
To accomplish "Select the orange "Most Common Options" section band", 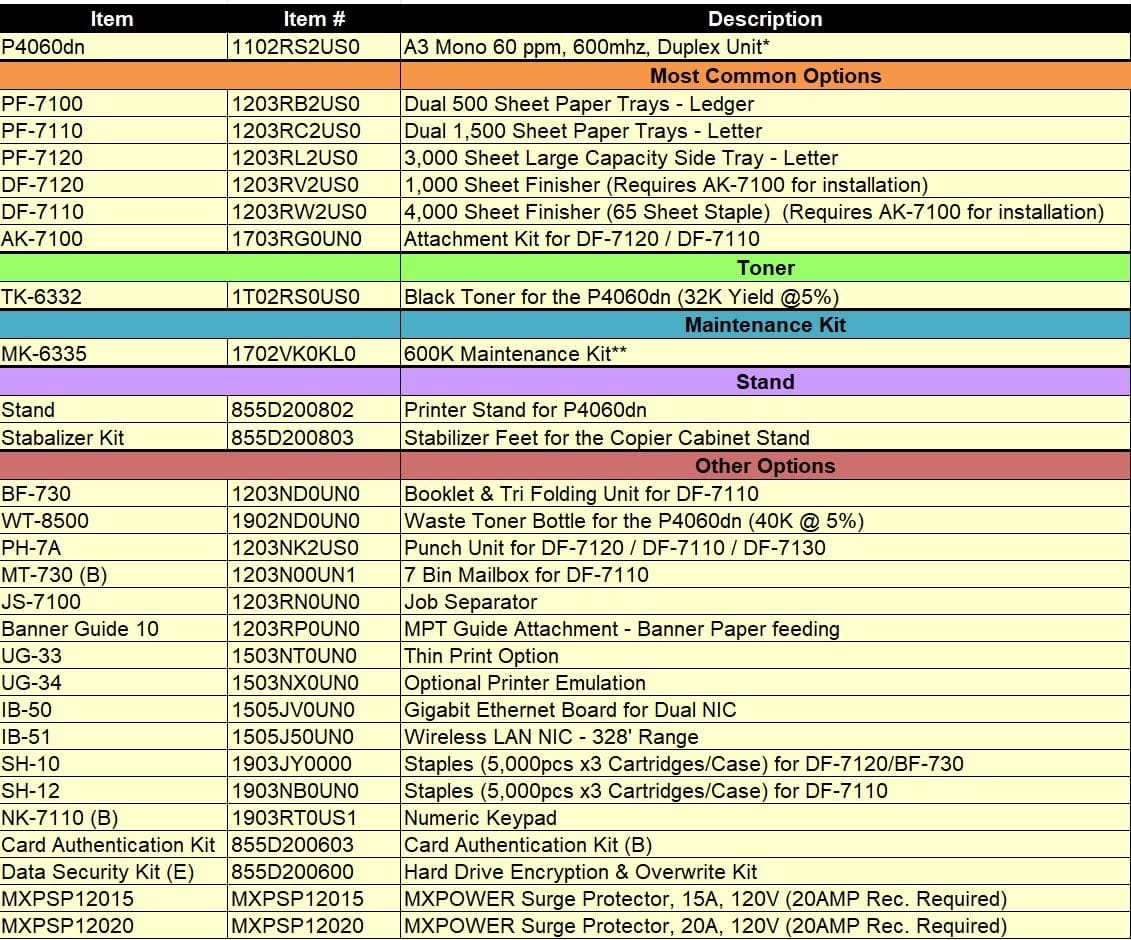I will pos(765,76).
